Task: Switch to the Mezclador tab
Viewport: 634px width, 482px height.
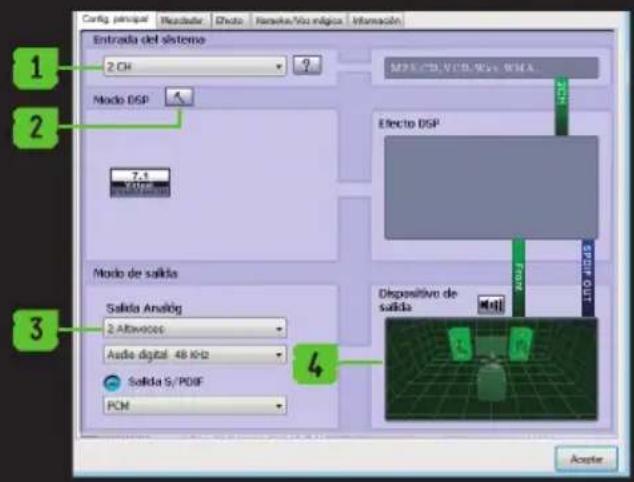Action: [x=182, y=20]
